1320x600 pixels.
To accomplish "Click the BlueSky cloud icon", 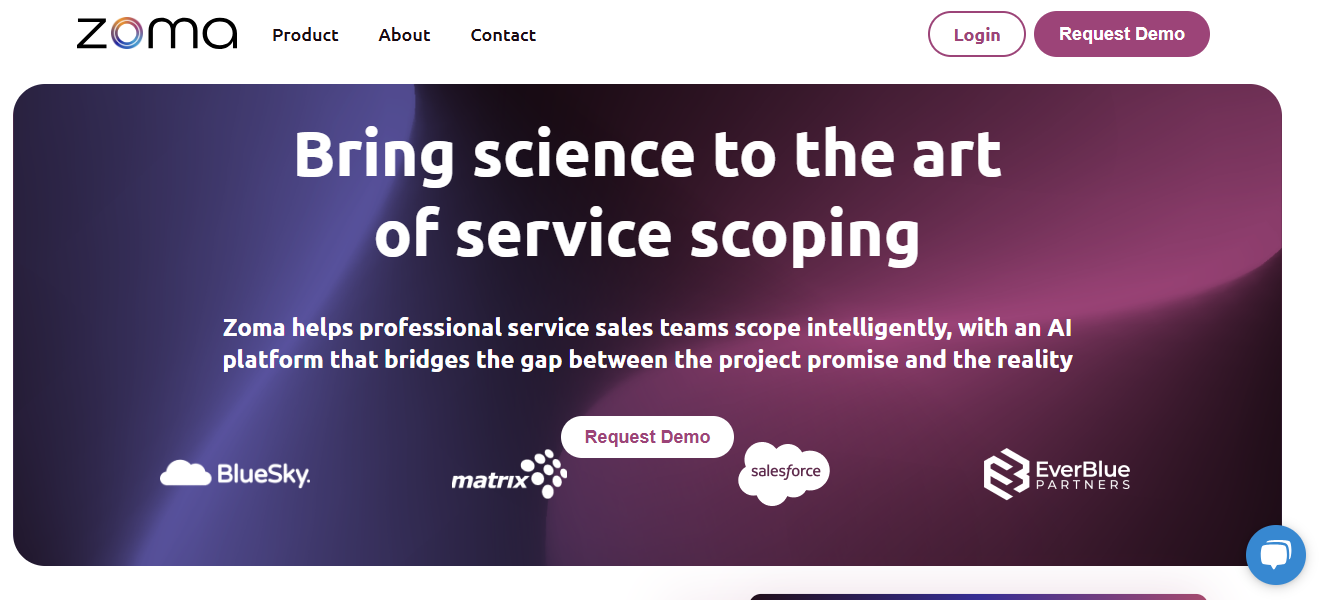I will [185, 473].
